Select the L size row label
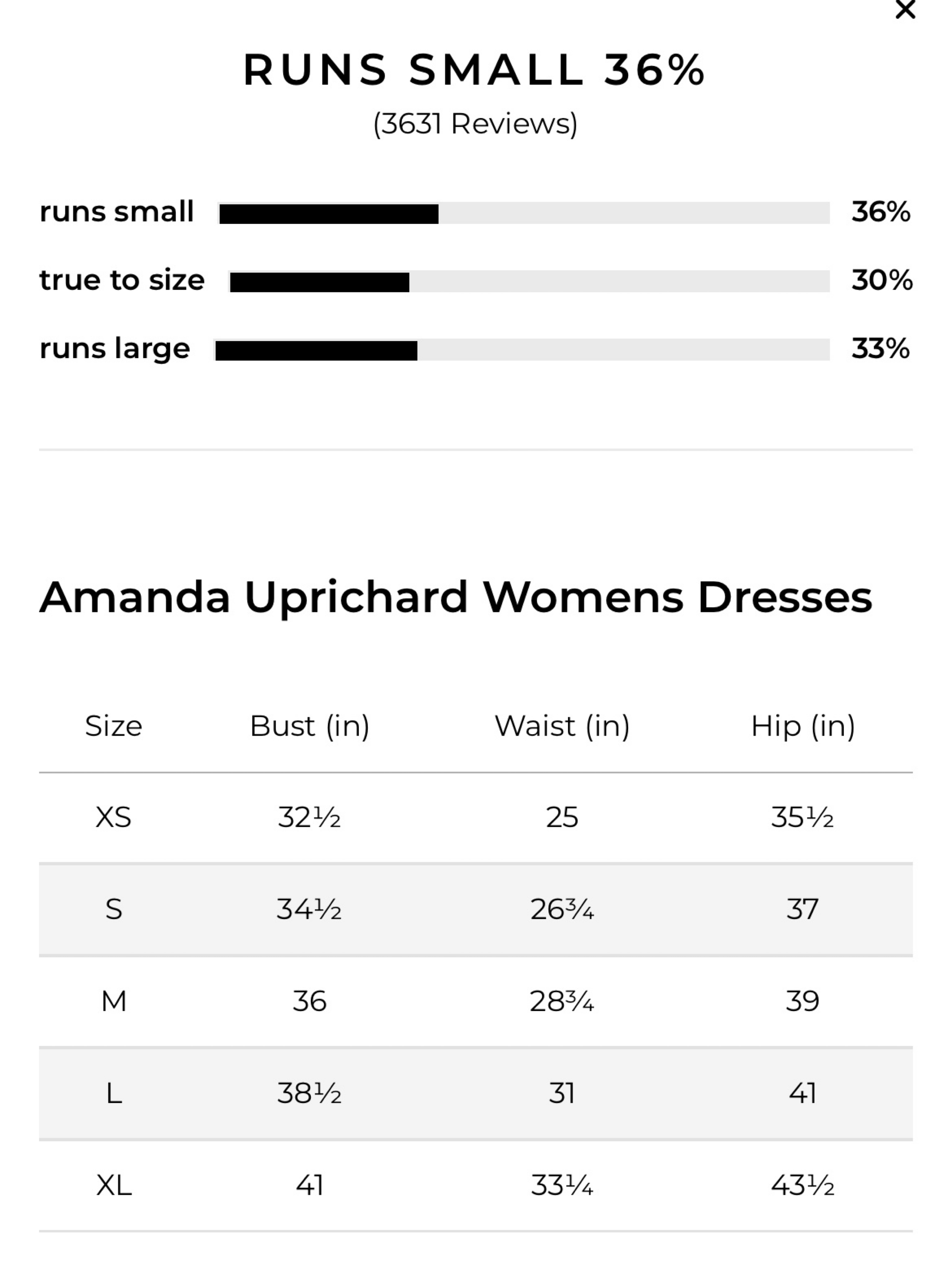This screenshot has height=1268, width=952. tap(113, 1094)
